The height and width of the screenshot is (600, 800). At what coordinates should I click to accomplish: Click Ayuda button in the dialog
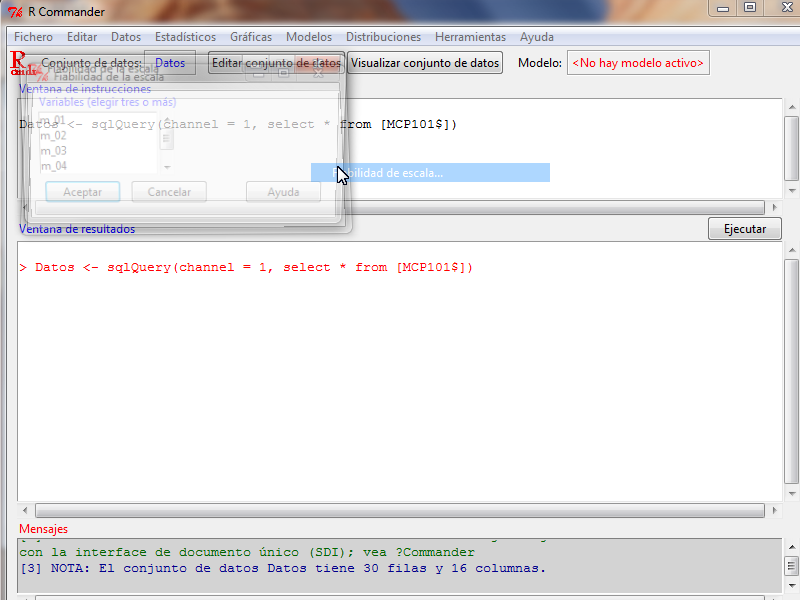[x=283, y=192]
